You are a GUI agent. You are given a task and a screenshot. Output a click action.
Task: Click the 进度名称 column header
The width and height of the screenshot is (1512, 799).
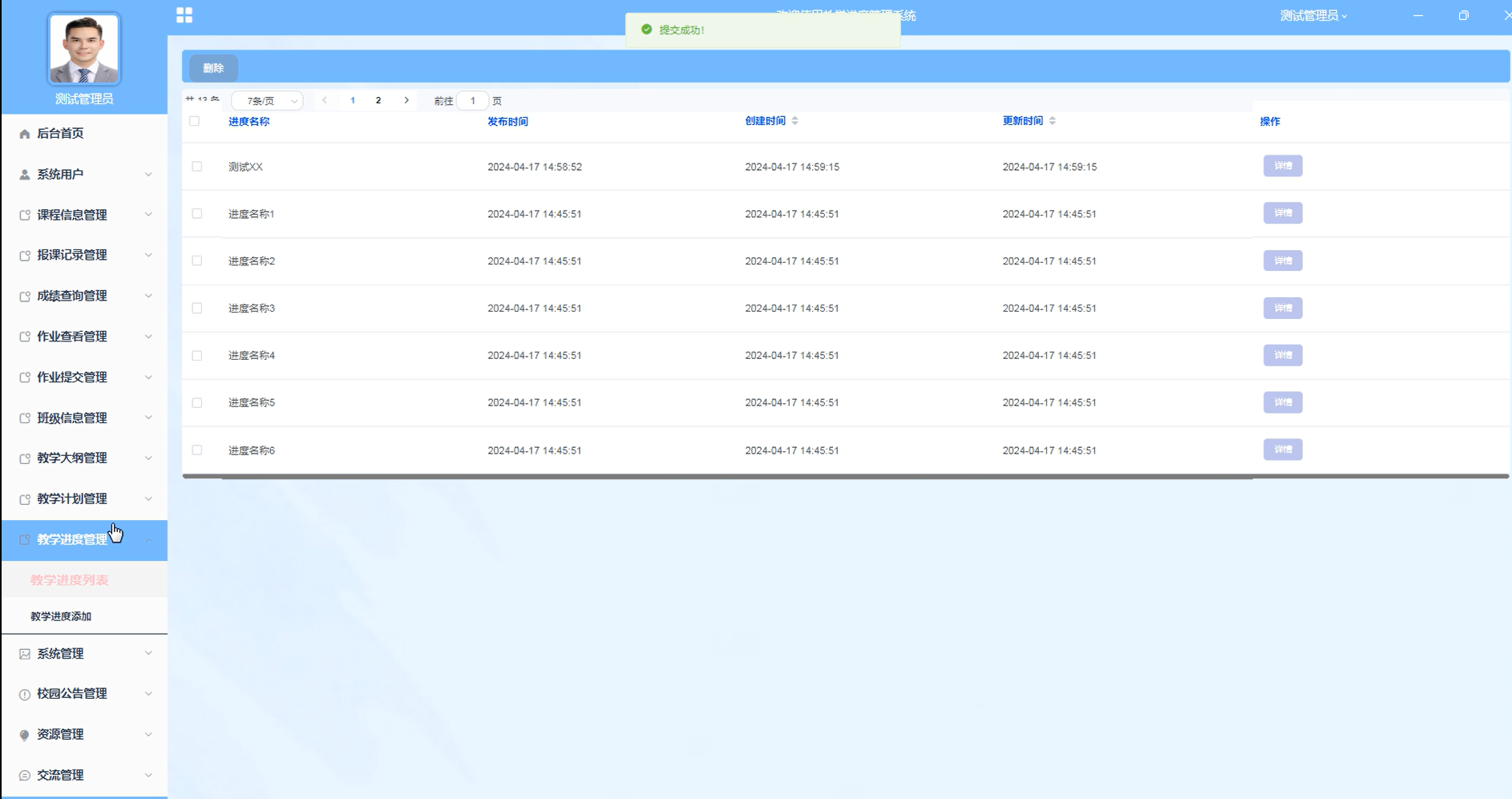point(249,122)
